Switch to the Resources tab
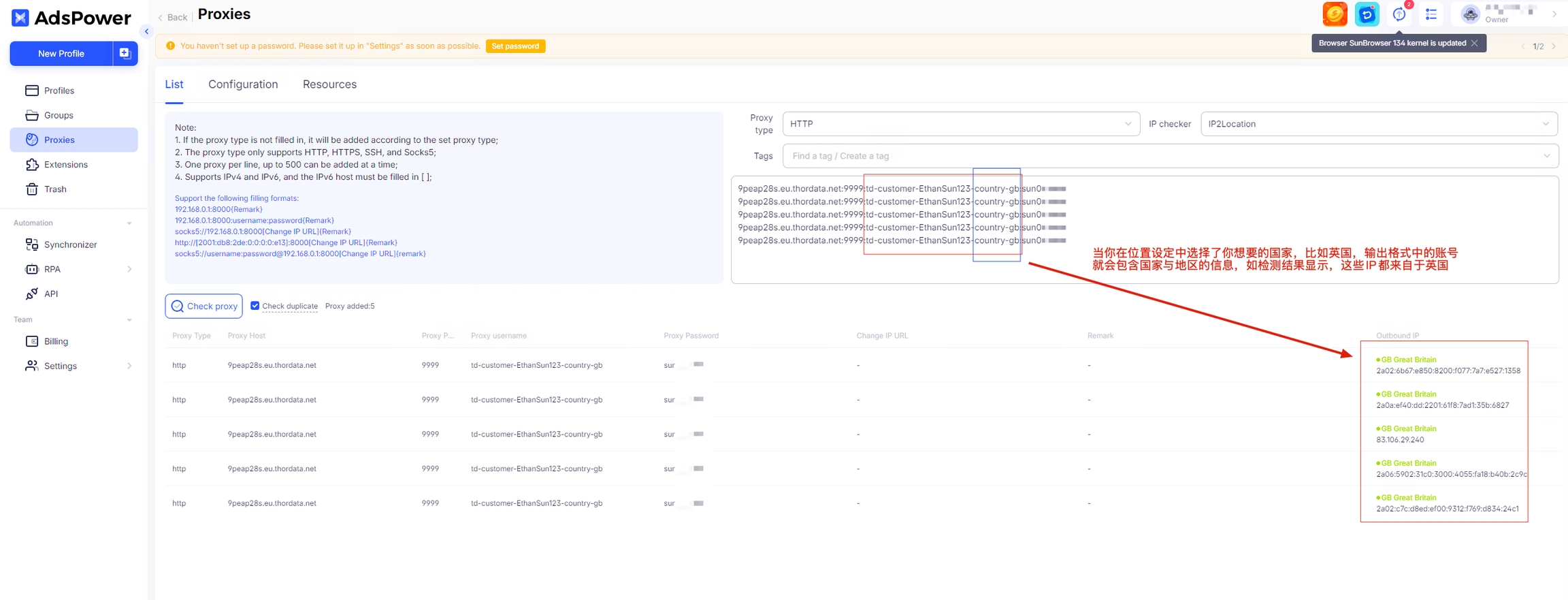This screenshot has height=600, width=1568. [329, 84]
